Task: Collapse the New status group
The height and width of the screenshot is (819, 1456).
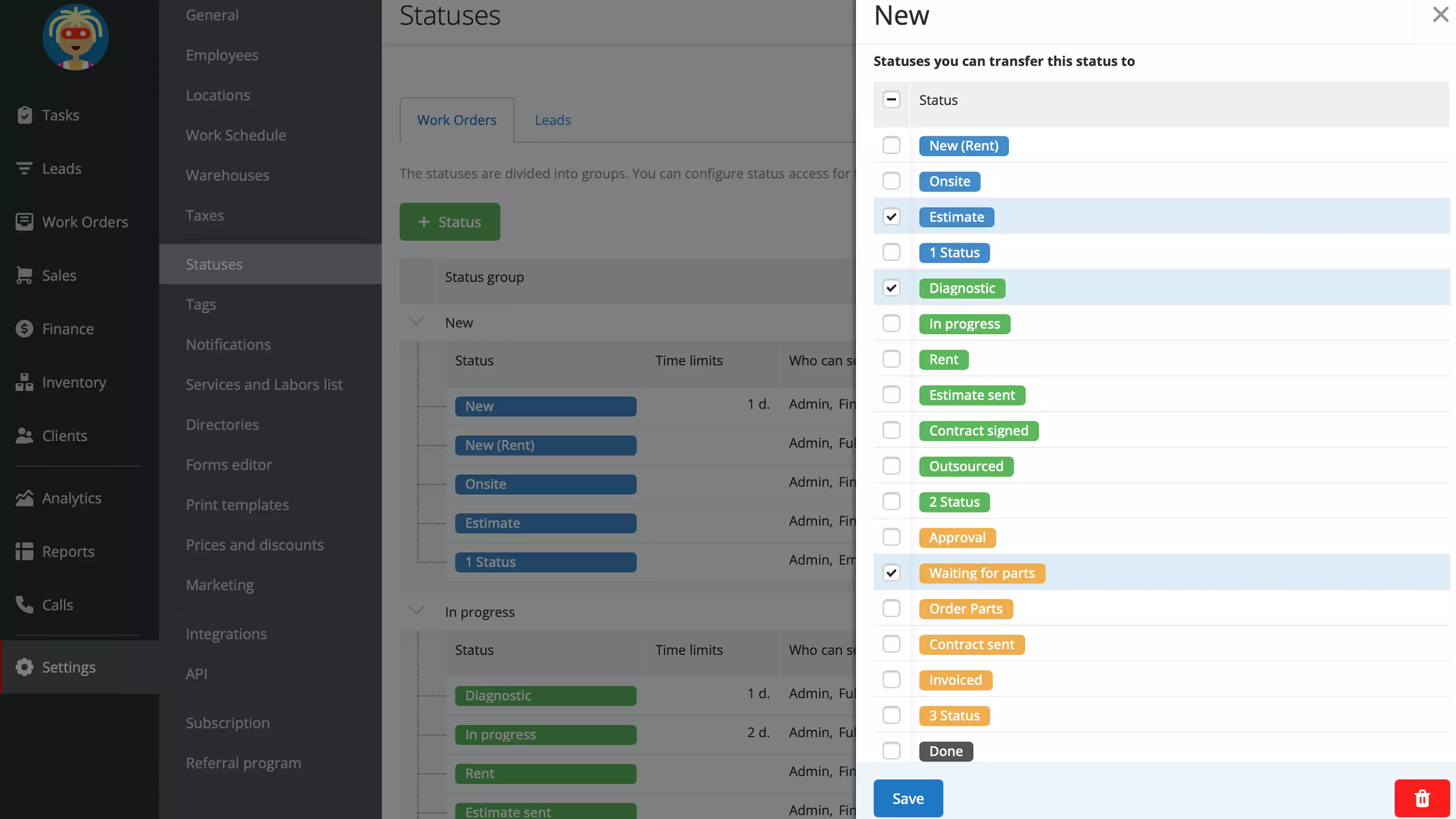Action: pos(415,321)
